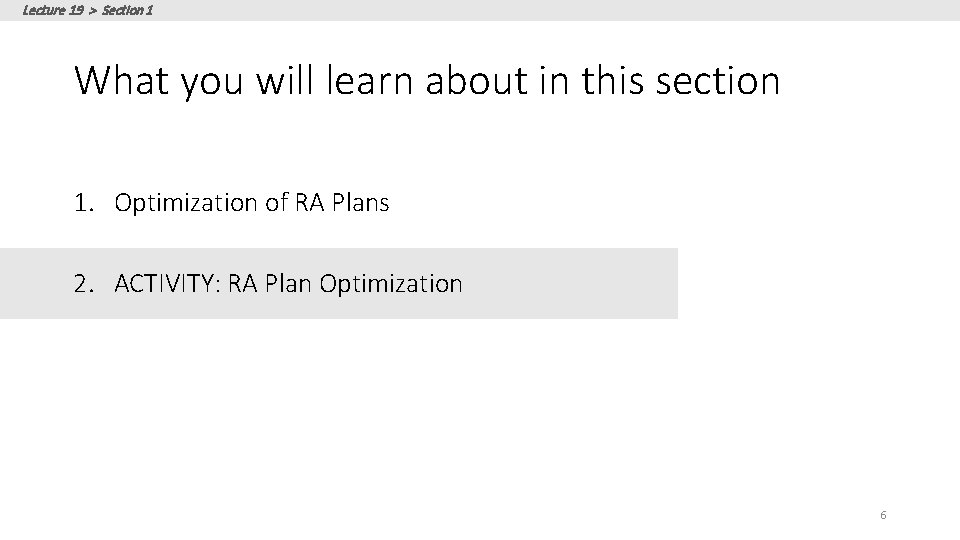This screenshot has height=540, width=960.
Task: Click the word "RA" in item one
Action: click(x=306, y=203)
